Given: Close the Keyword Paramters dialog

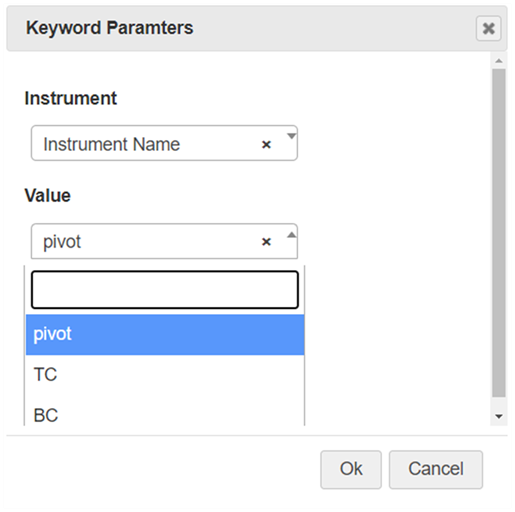Looking at the screenshot, I should coord(488,28).
